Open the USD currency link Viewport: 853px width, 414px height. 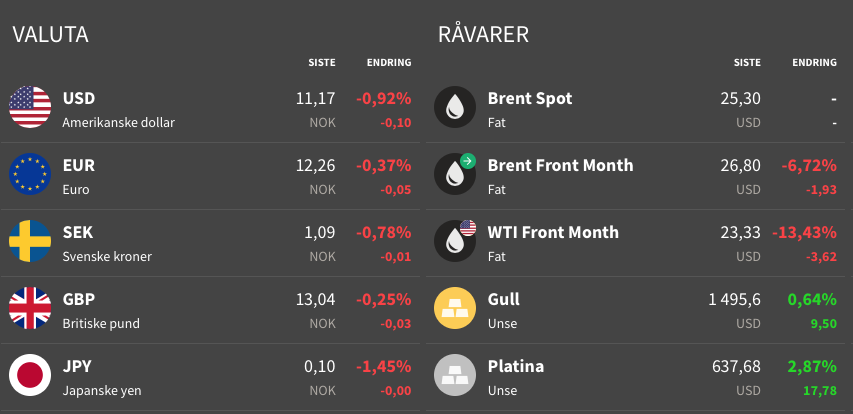point(79,98)
